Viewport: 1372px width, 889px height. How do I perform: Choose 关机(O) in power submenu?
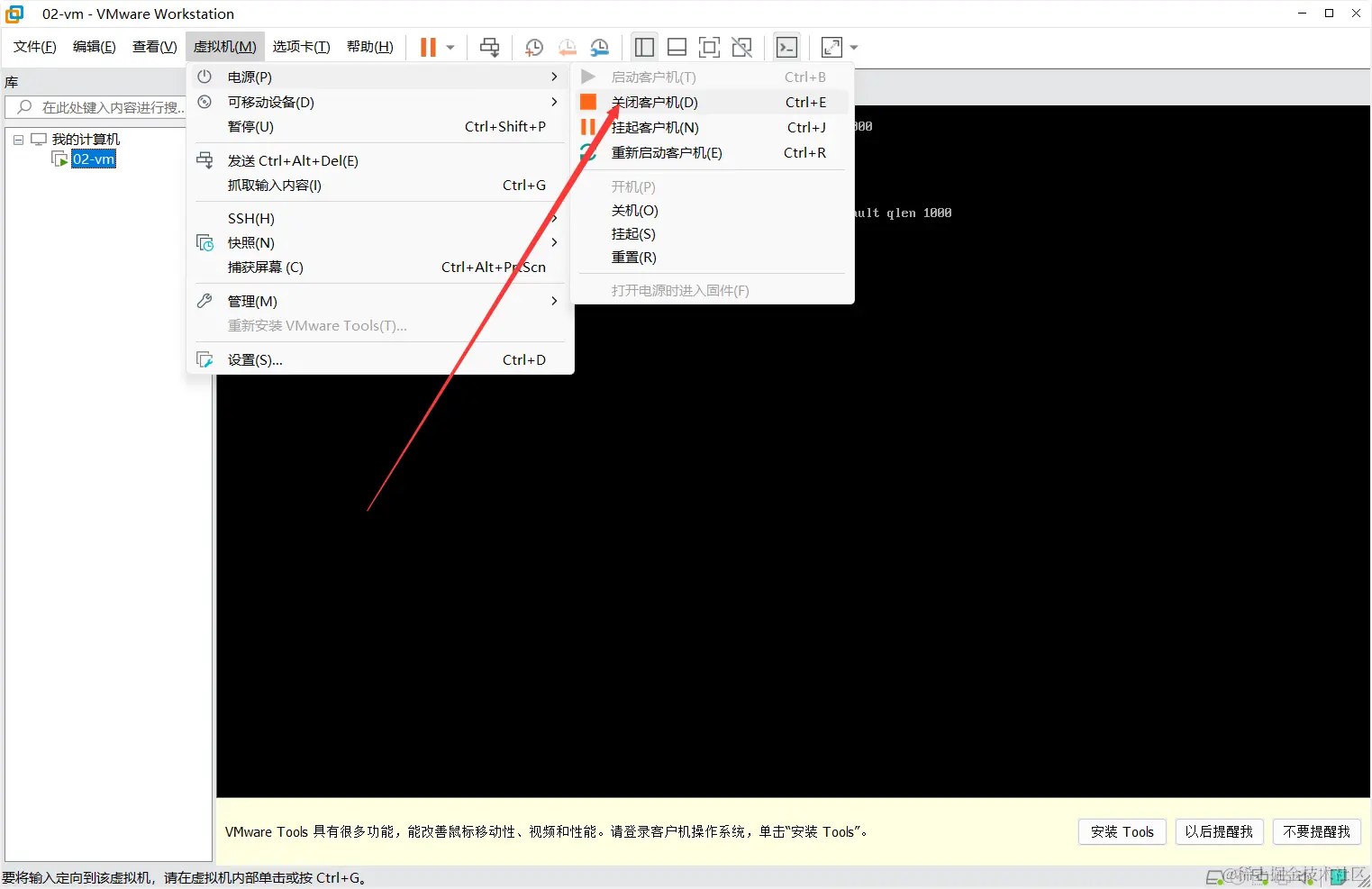[x=712, y=210]
